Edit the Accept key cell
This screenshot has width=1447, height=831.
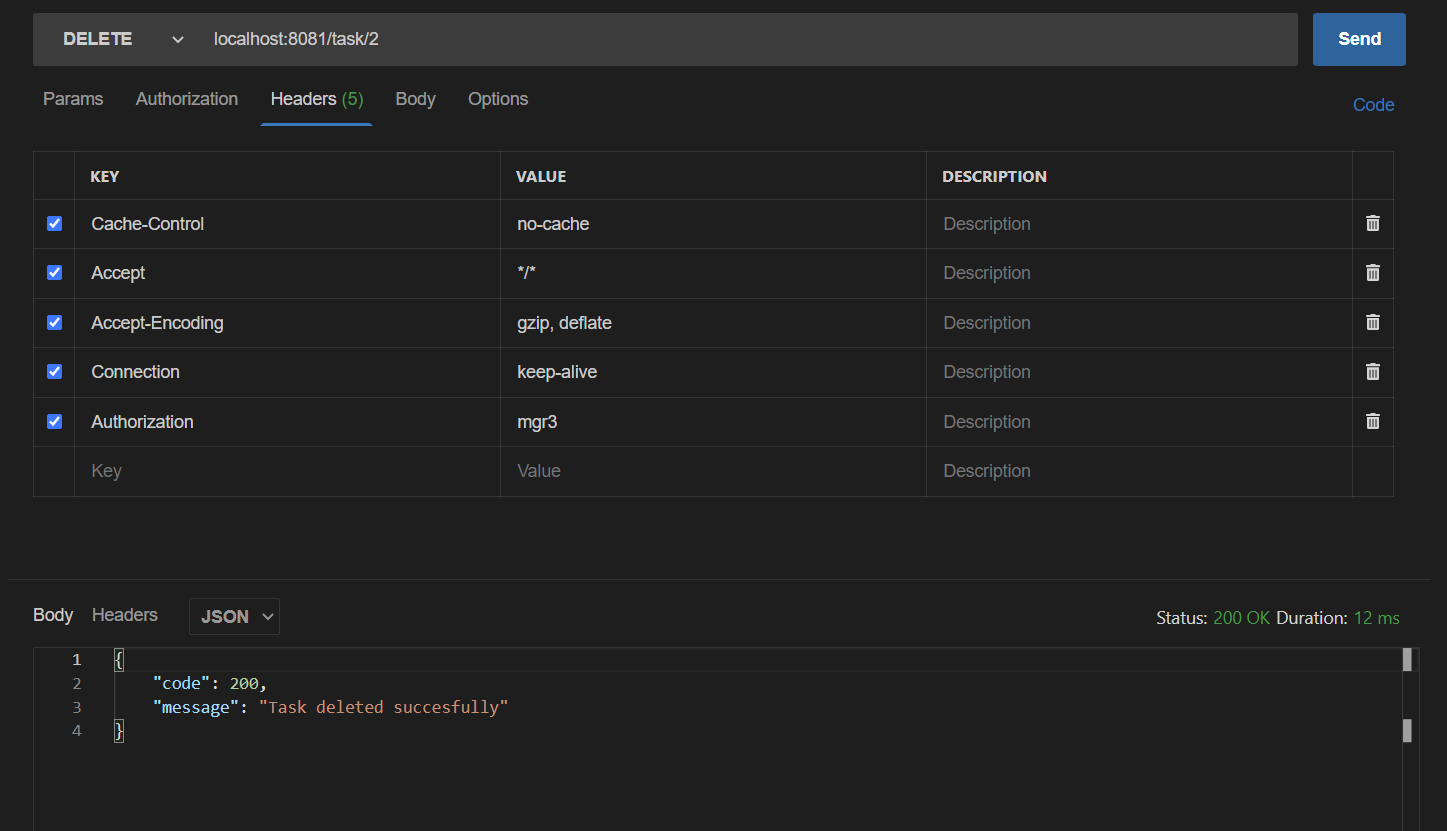pyautogui.click(x=288, y=273)
